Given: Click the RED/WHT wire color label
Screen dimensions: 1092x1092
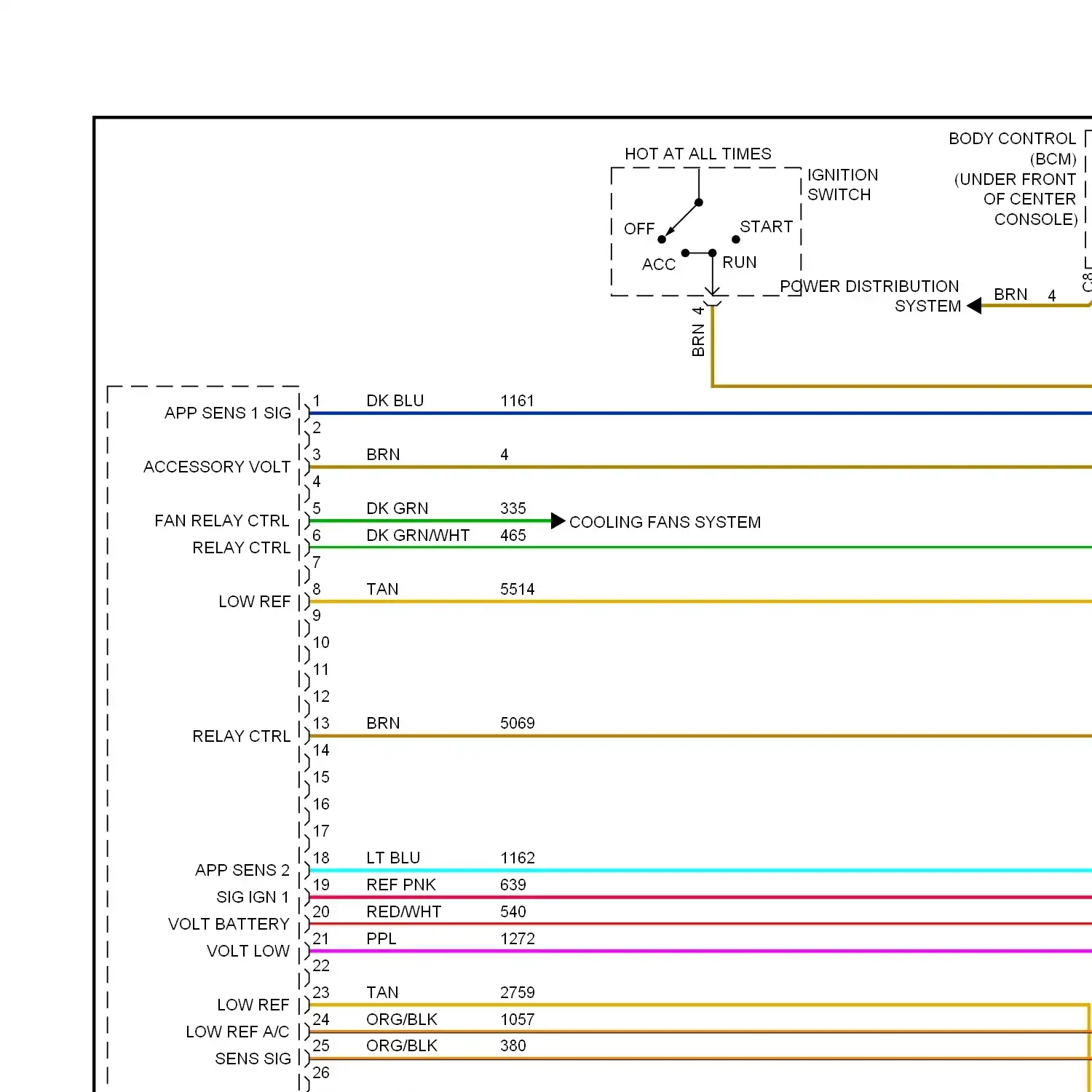Looking at the screenshot, I should (404, 911).
